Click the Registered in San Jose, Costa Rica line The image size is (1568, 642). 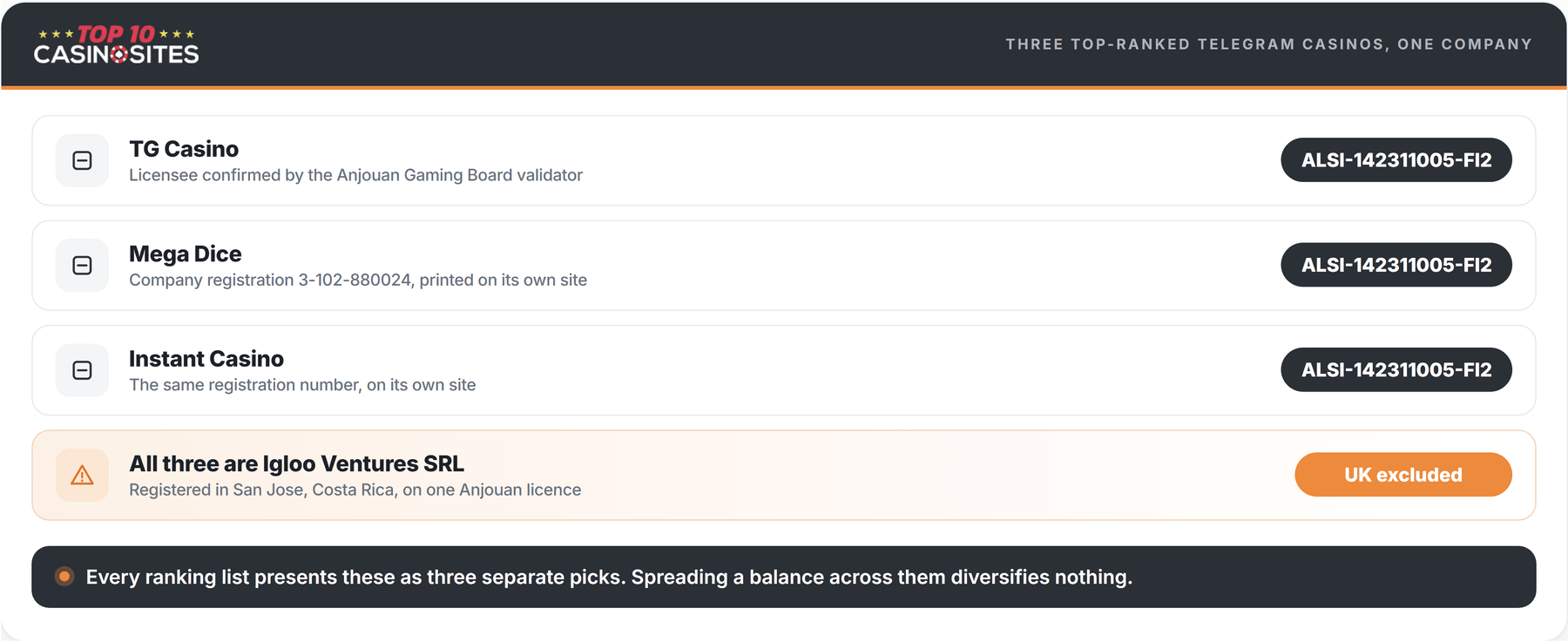(x=355, y=490)
